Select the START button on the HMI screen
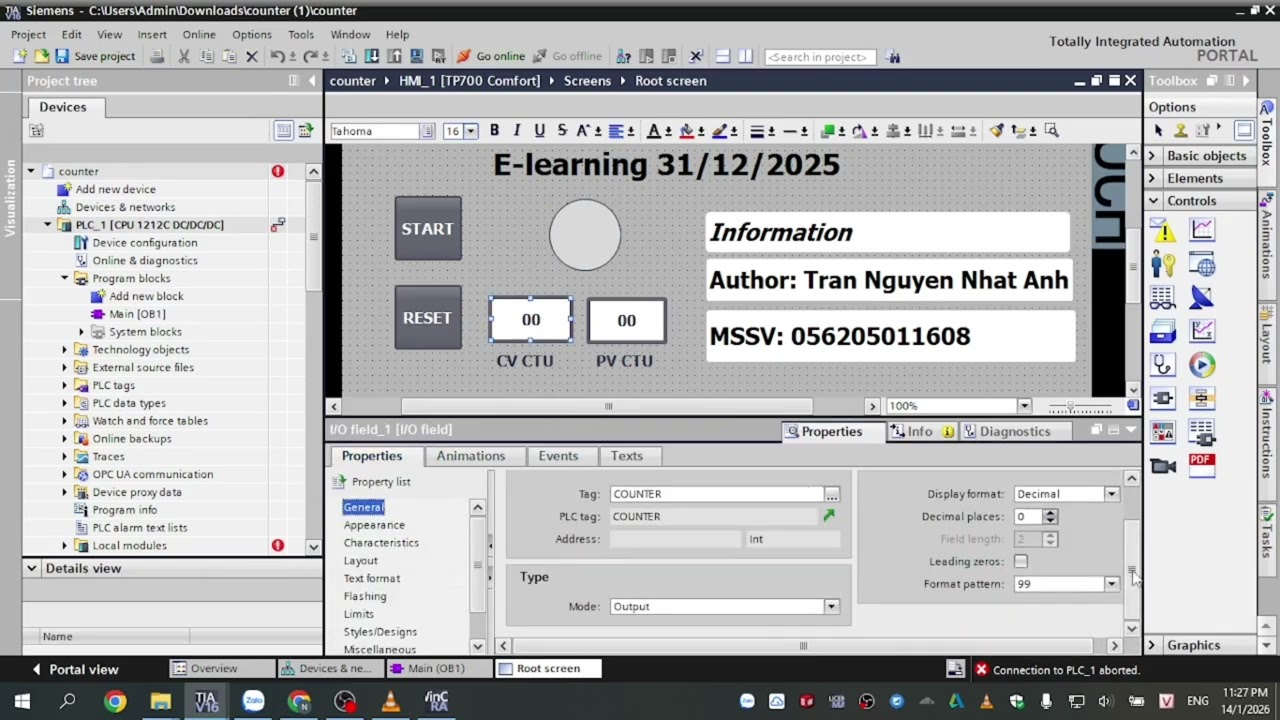1280x720 pixels. 428,229
